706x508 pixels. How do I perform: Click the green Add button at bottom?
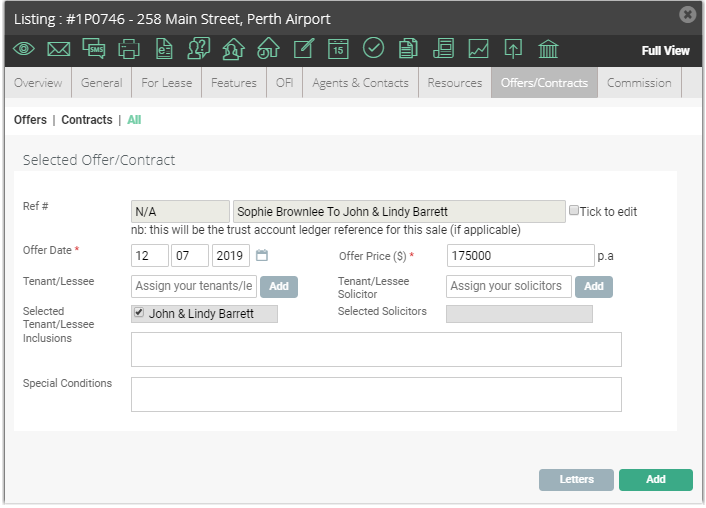(x=656, y=480)
